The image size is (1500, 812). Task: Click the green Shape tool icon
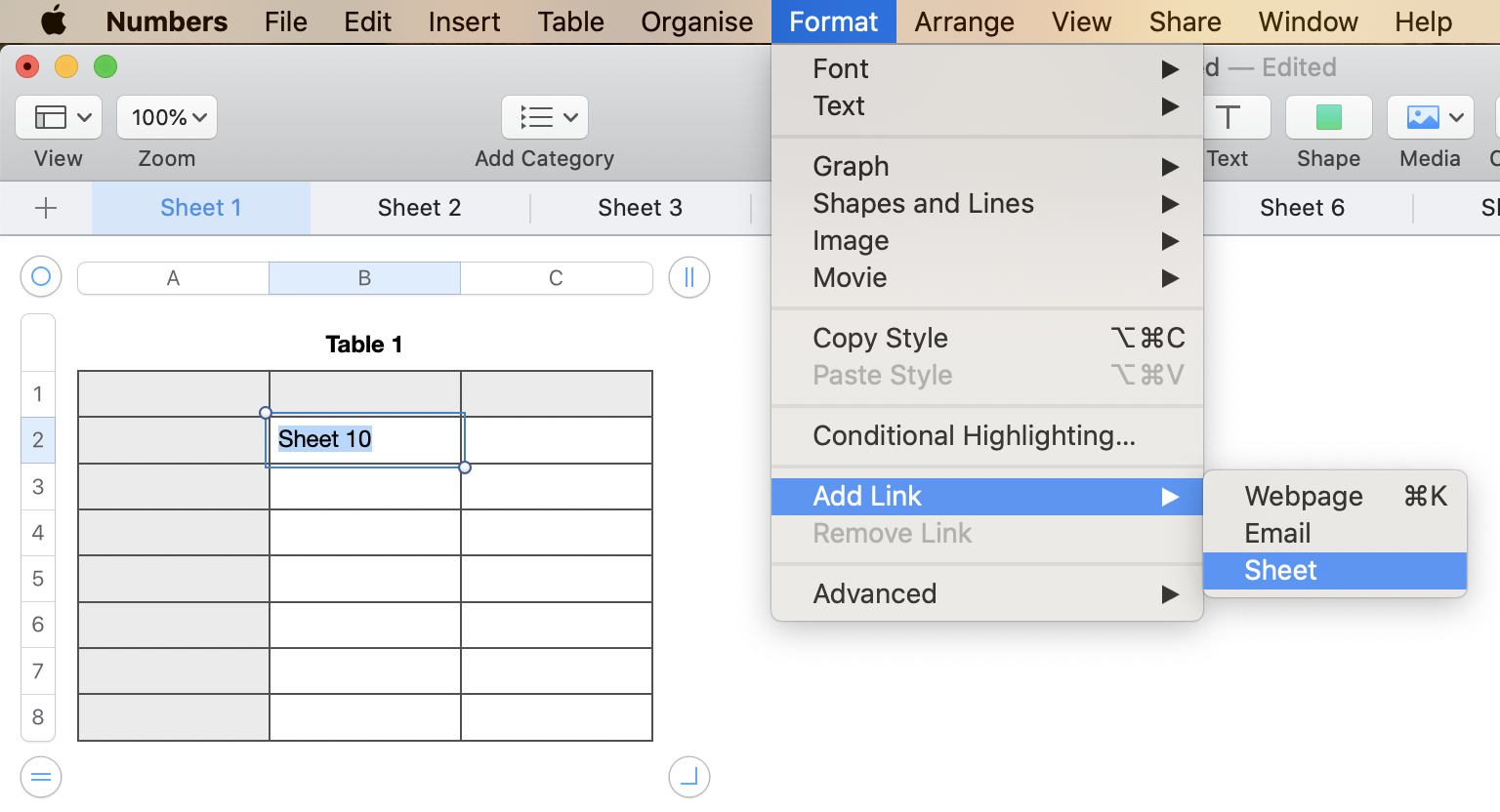tap(1328, 118)
